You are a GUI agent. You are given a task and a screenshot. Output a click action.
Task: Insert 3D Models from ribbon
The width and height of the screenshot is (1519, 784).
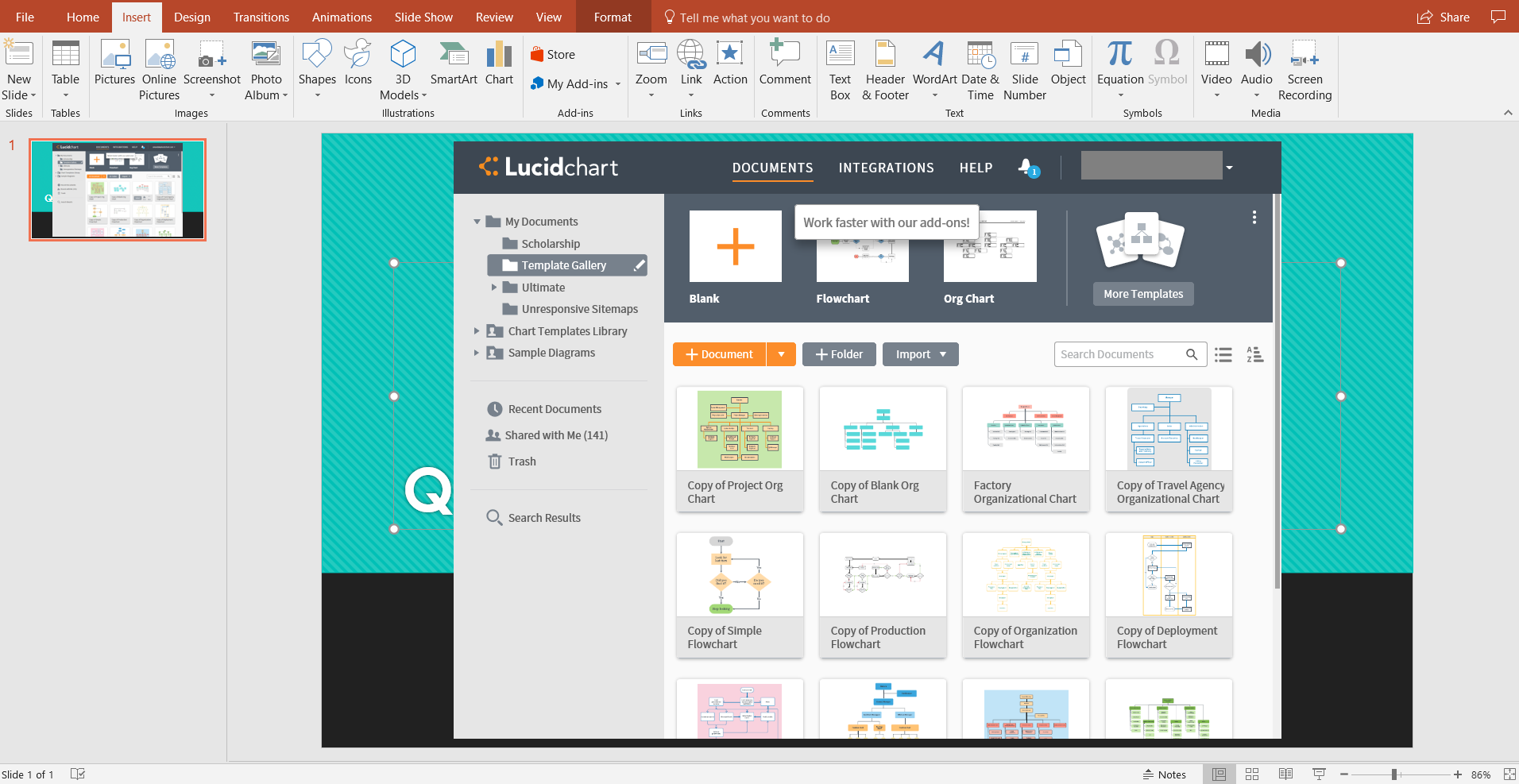403,70
